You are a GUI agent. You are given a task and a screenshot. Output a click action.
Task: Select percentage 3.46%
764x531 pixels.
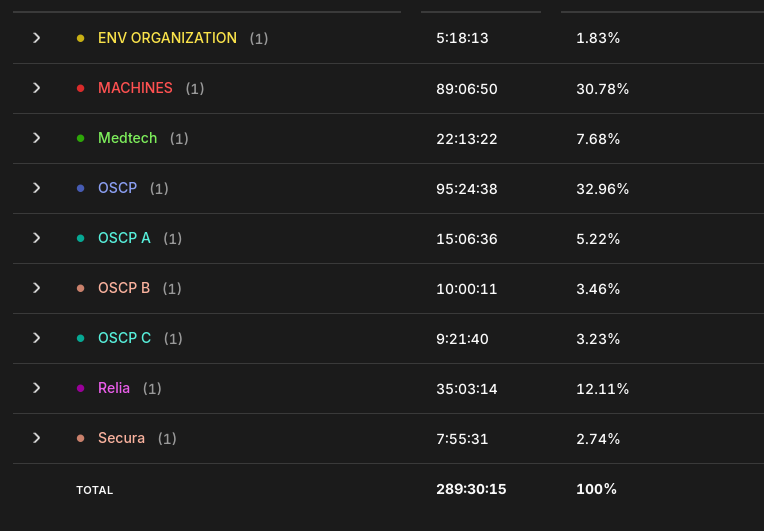(598, 289)
